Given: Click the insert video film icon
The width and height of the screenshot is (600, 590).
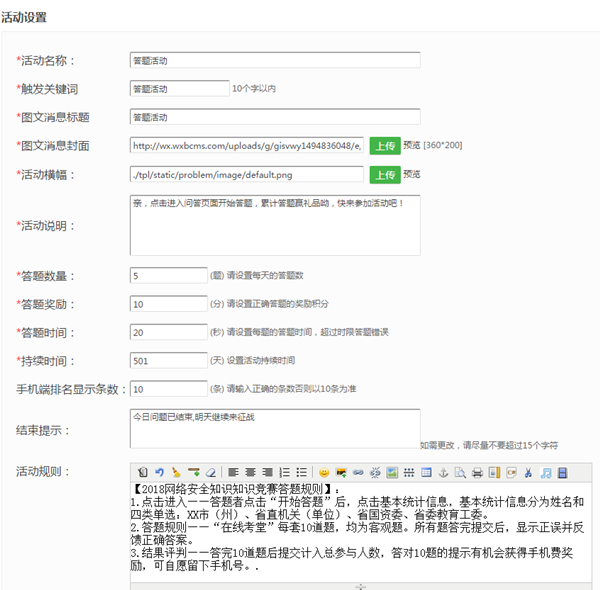Looking at the screenshot, I should pos(562,473).
